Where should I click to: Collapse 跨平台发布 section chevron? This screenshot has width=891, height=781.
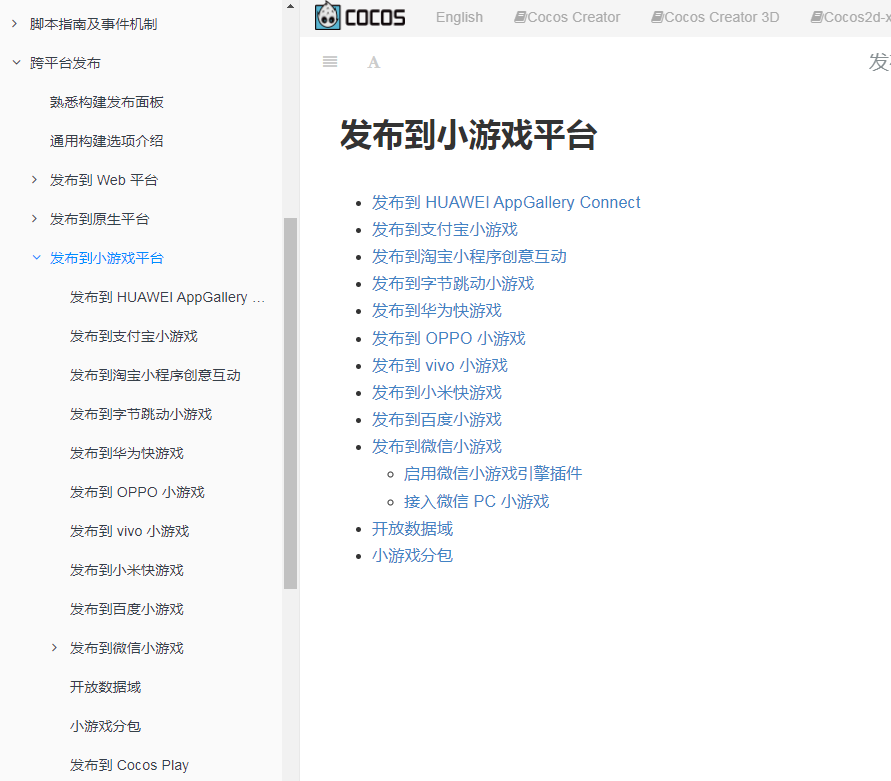16,63
